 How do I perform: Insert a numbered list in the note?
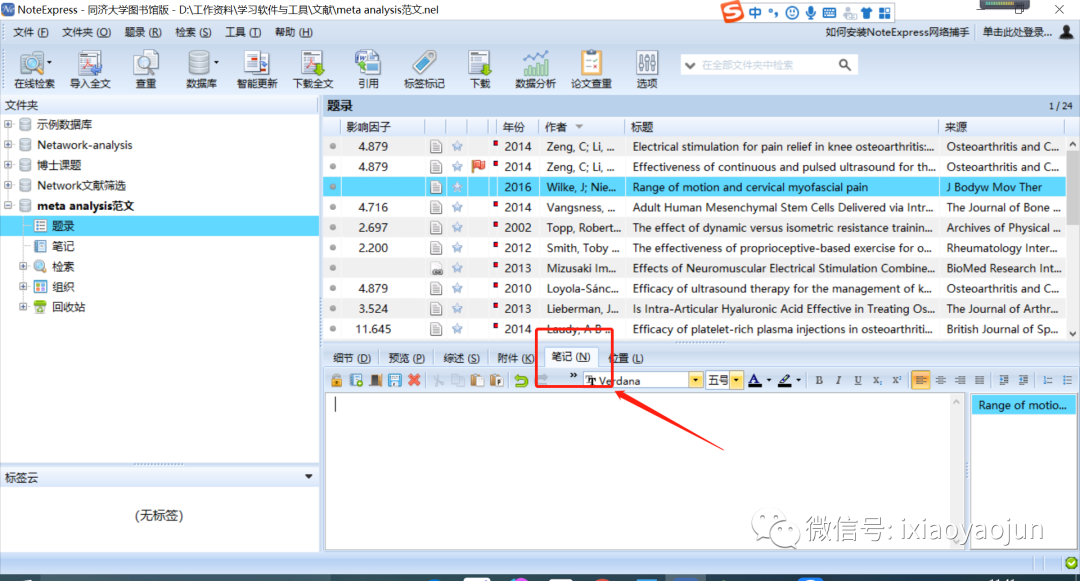click(x=1048, y=380)
